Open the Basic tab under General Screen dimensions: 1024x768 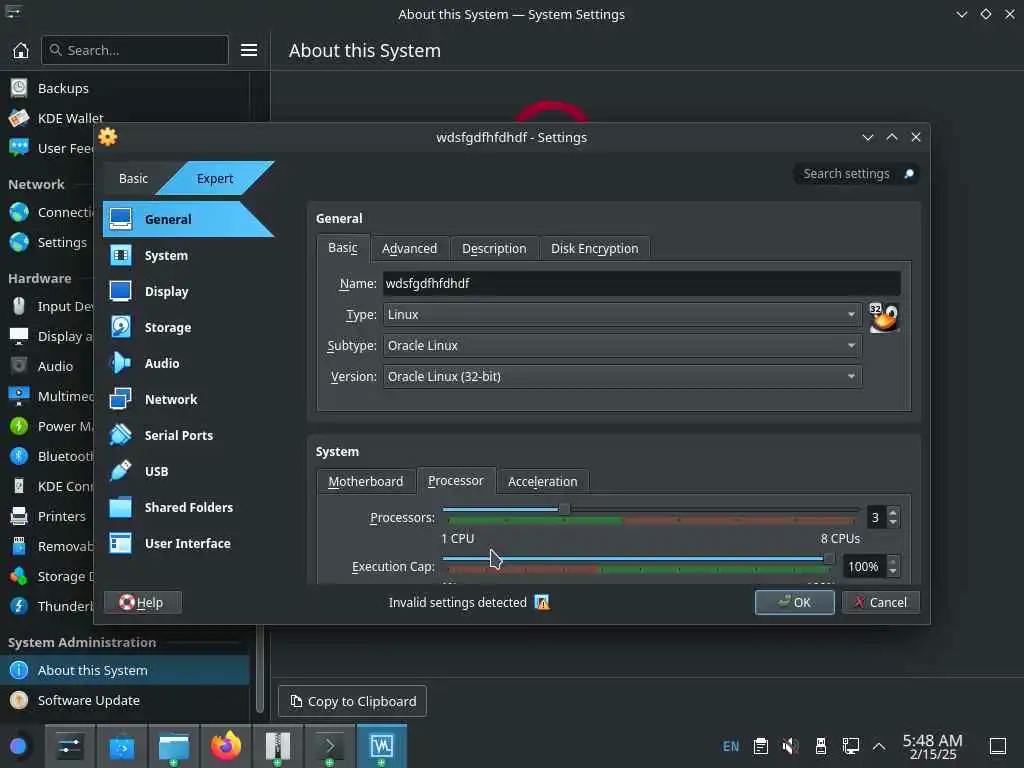pyautogui.click(x=343, y=248)
